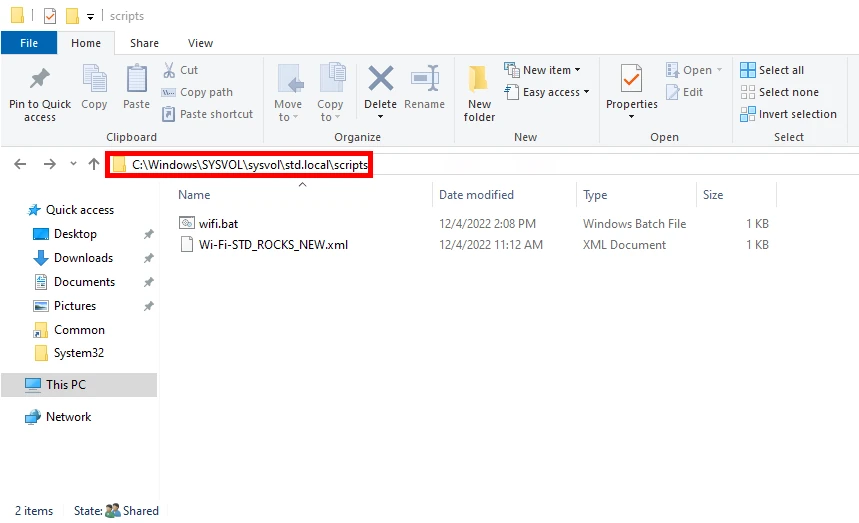Create a New folder
859x523 pixels.
pyautogui.click(x=479, y=93)
